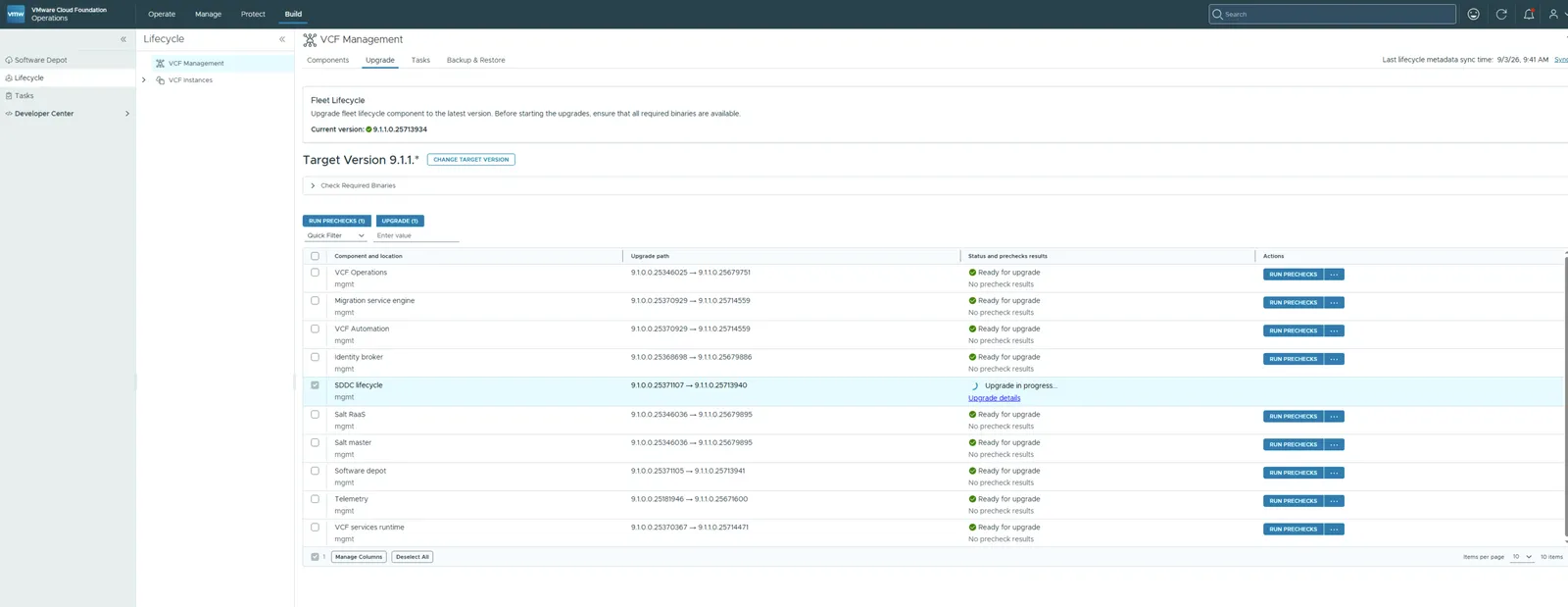Expand the Developer Center menu arrow
1568x607 pixels.
coord(127,114)
